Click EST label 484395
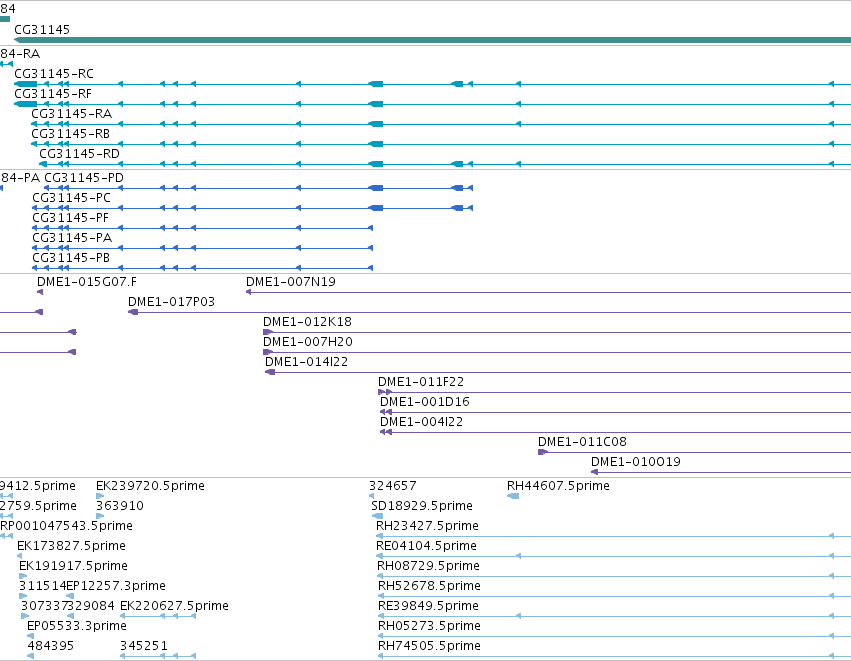This screenshot has height=661, width=851. [50, 647]
